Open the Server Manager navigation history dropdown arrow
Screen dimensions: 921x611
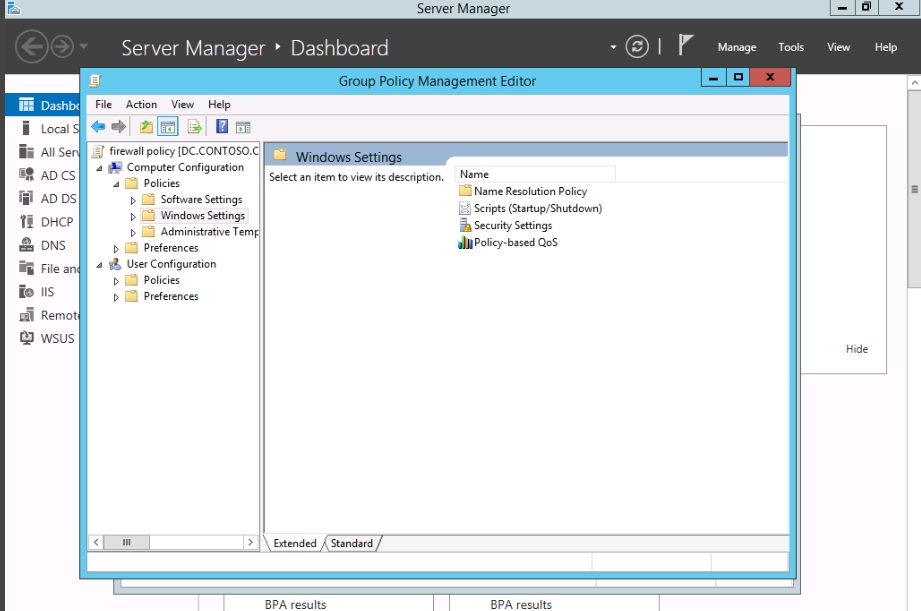(83, 46)
